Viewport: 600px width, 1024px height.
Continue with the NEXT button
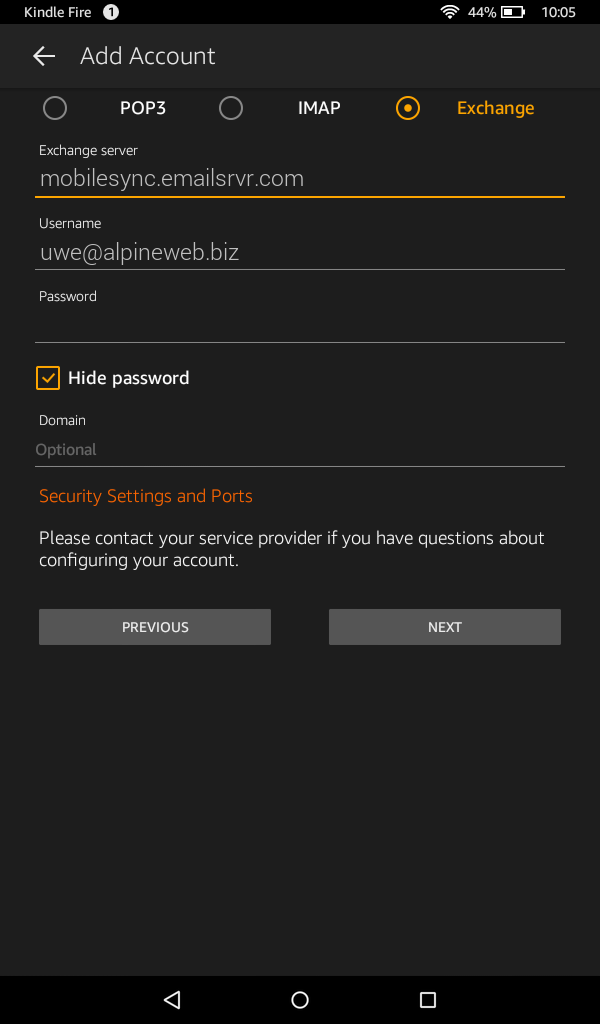tap(445, 627)
